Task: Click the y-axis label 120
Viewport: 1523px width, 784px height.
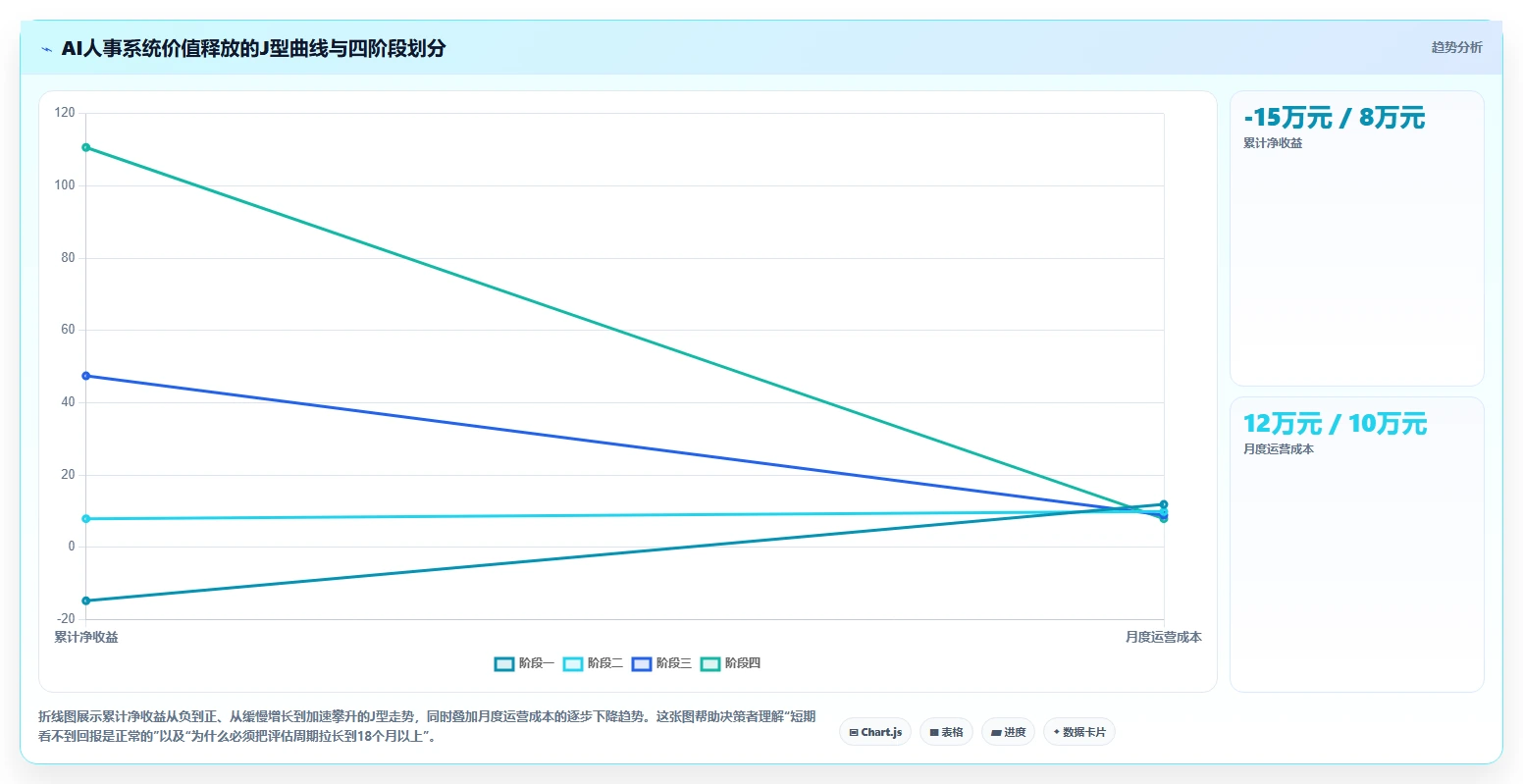Action: (x=65, y=113)
